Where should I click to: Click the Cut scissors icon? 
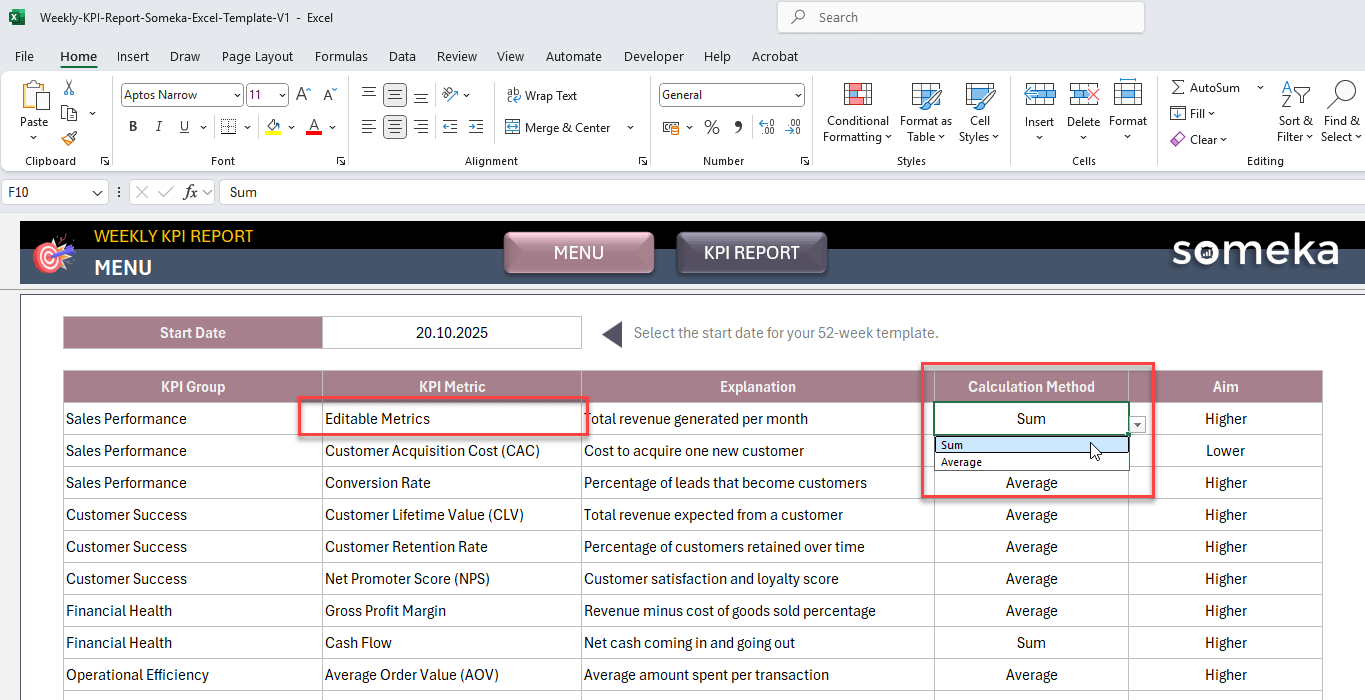coord(69,88)
